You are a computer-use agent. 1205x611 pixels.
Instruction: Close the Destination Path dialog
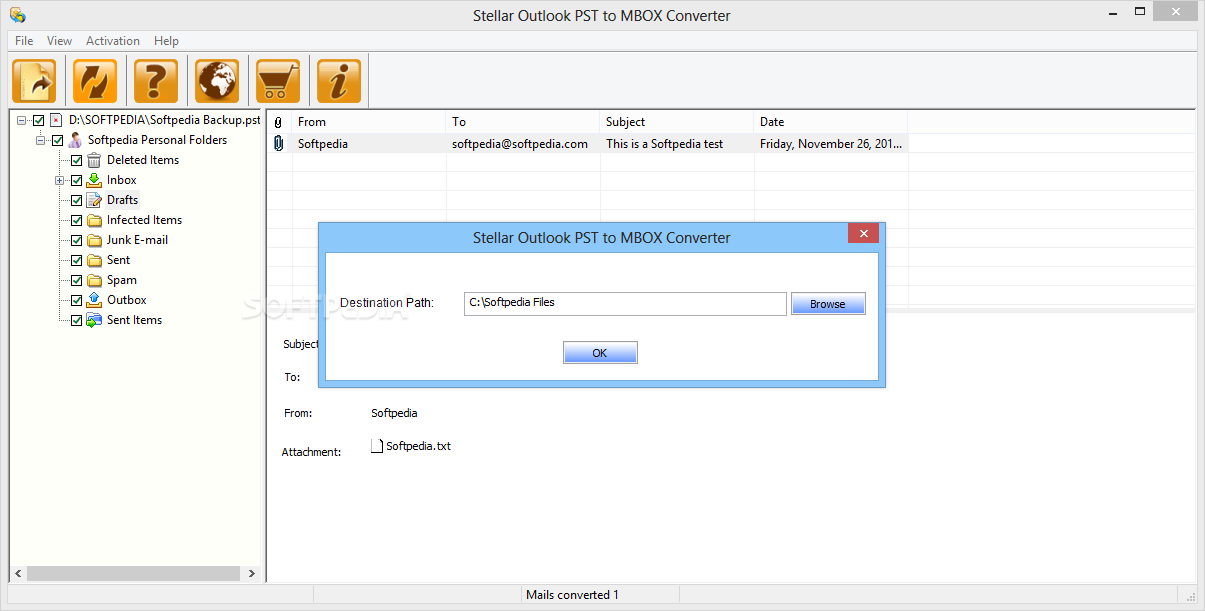(863, 233)
